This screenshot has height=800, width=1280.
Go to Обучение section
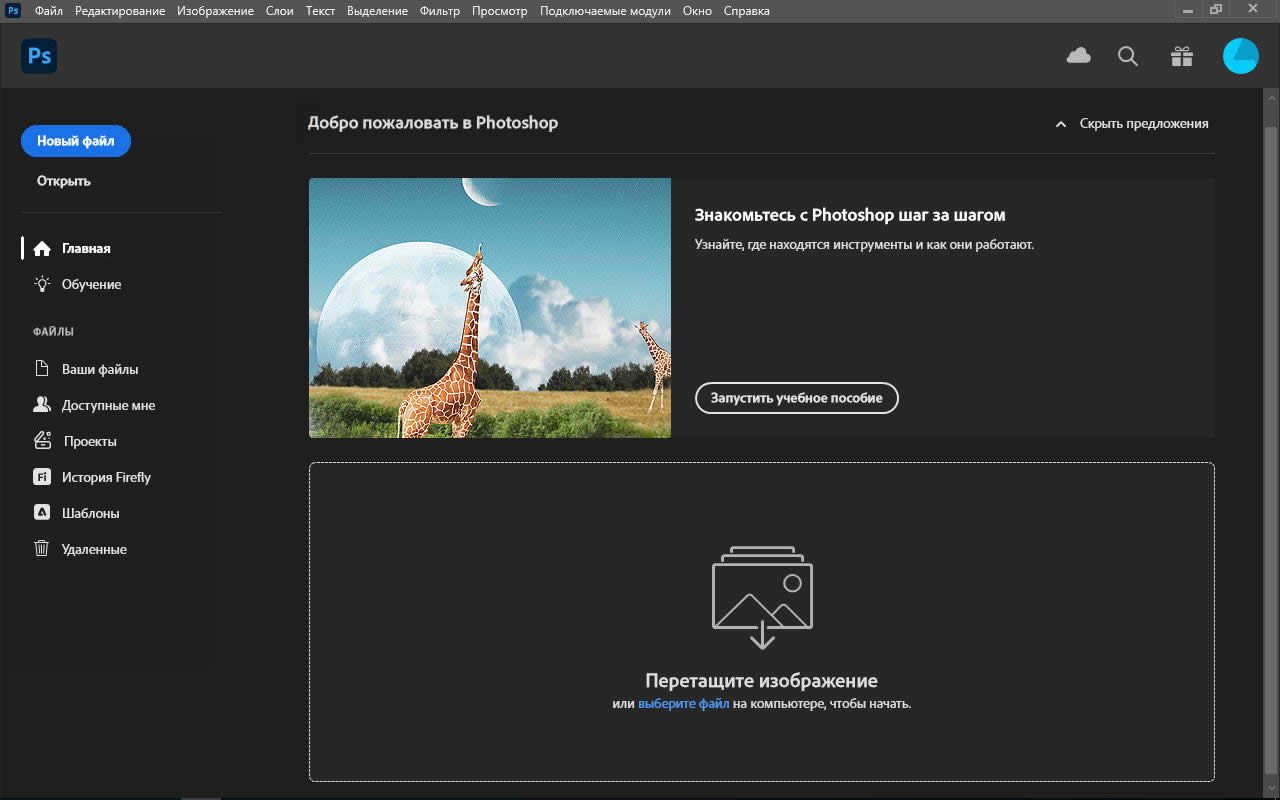coord(91,285)
